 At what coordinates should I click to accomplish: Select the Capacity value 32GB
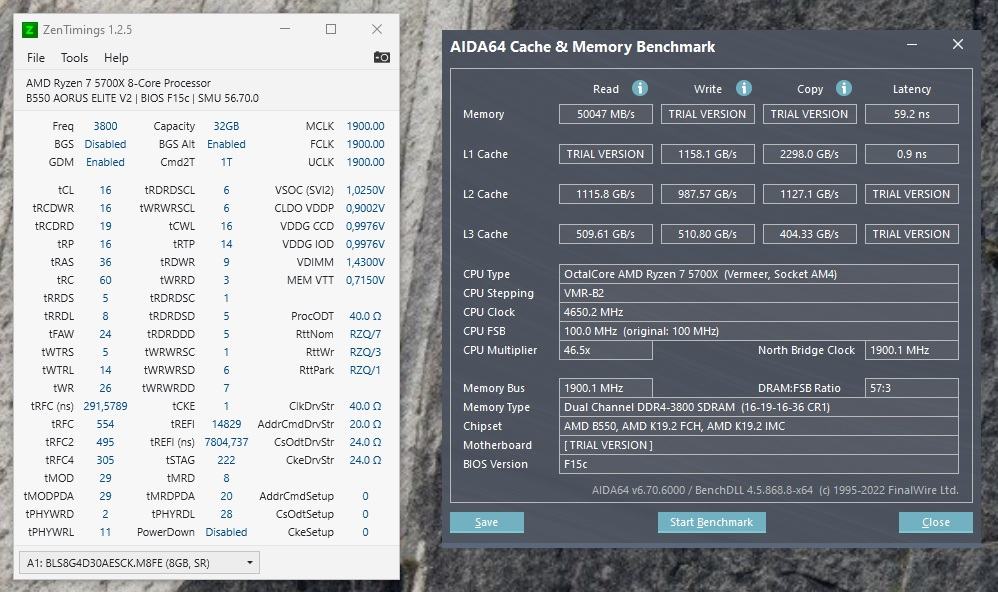click(226, 126)
